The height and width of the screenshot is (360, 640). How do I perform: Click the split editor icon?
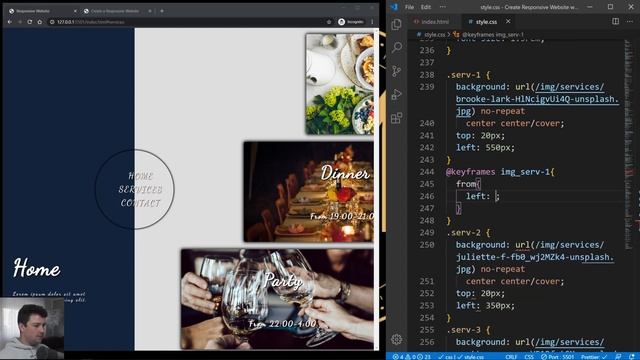[616, 21]
